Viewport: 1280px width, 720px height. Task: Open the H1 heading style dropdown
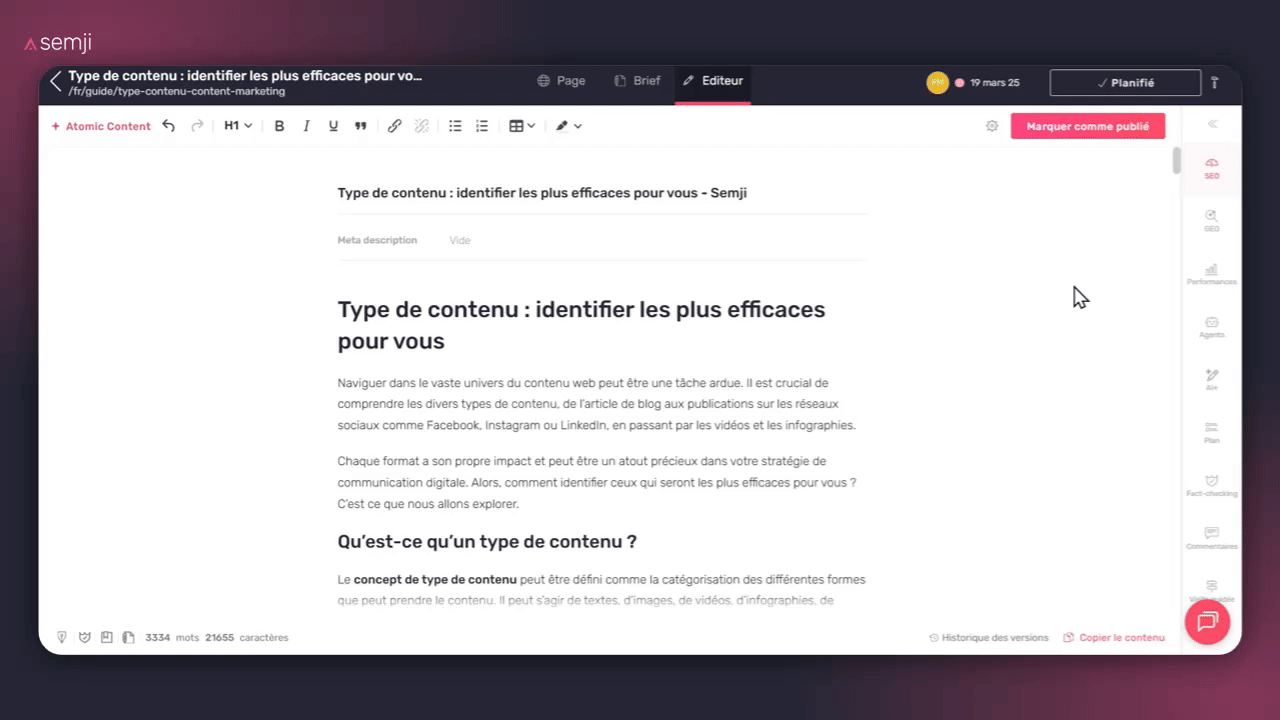[237, 125]
